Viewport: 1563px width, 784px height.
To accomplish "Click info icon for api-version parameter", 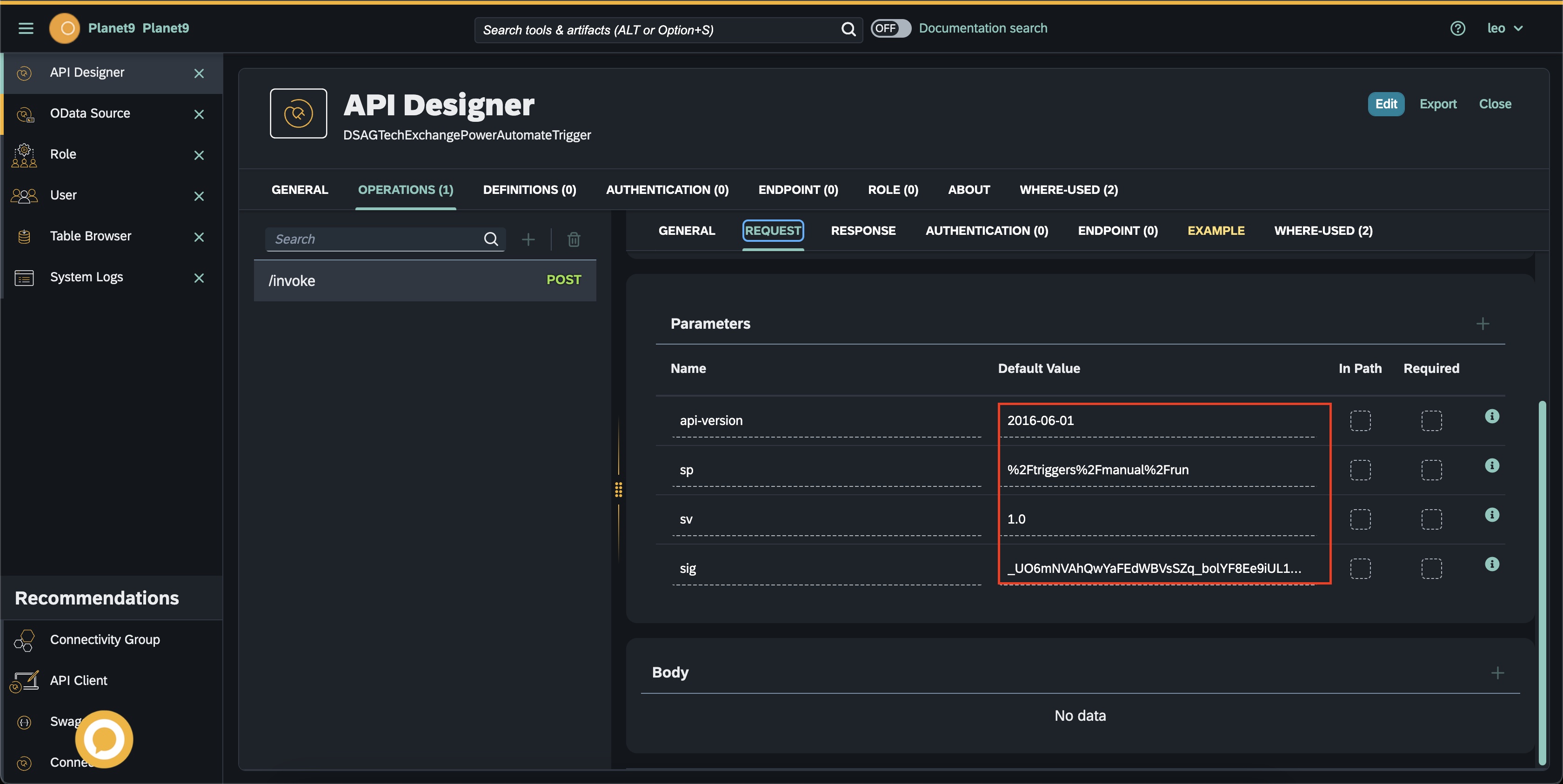I will pos(1491,417).
